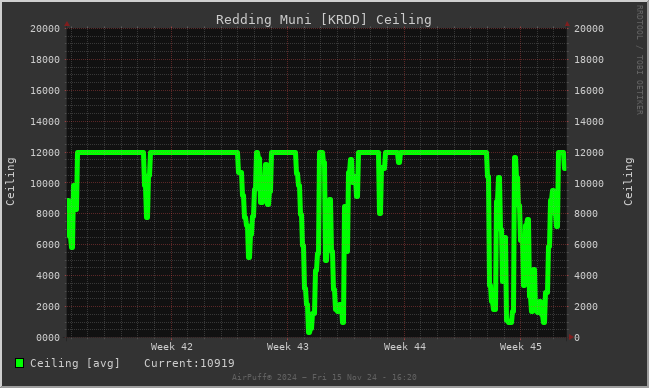Click the red arrow atop right axis
Screen dimensions: 649x388
pos(567,24)
